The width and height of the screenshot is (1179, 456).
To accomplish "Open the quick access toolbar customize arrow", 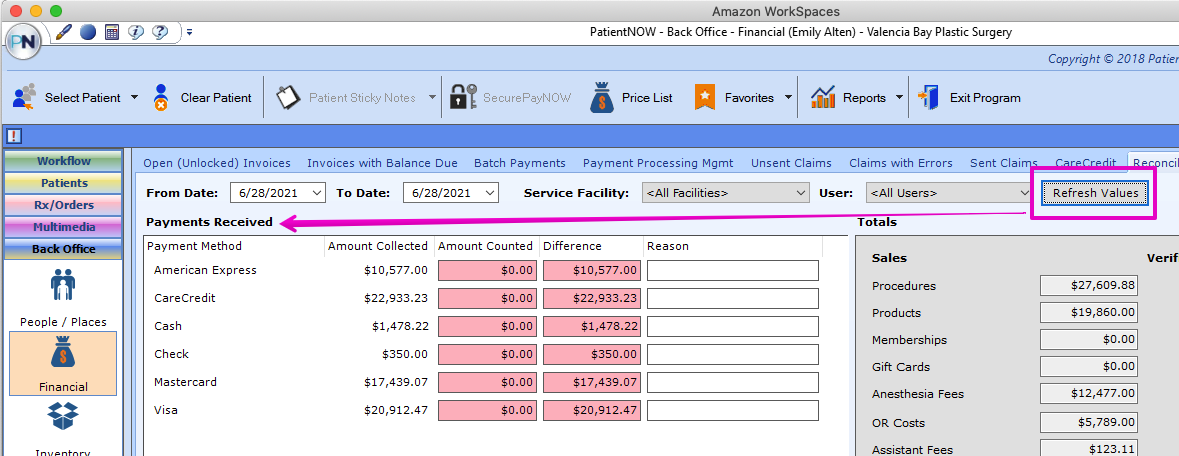I will [x=189, y=32].
